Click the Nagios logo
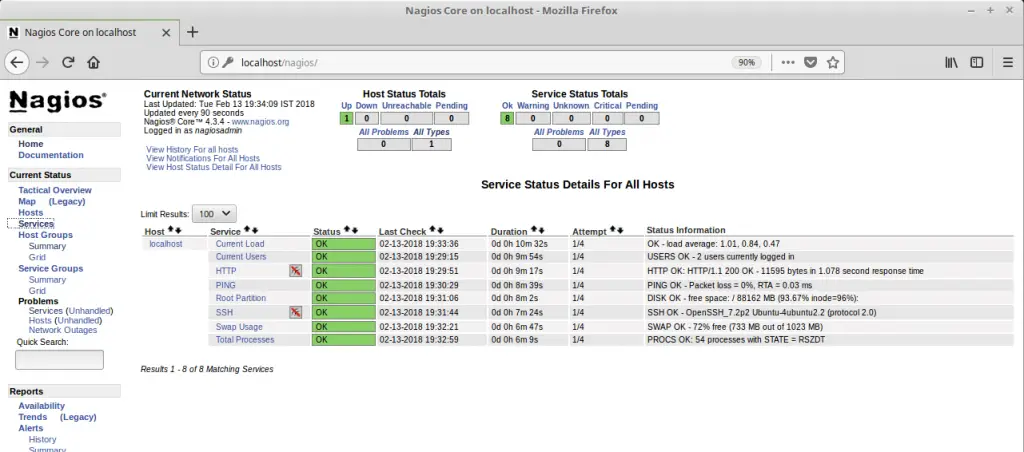The height and width of the screenshot is (452, 1024). pyautogui.click(x=57, y=100)
